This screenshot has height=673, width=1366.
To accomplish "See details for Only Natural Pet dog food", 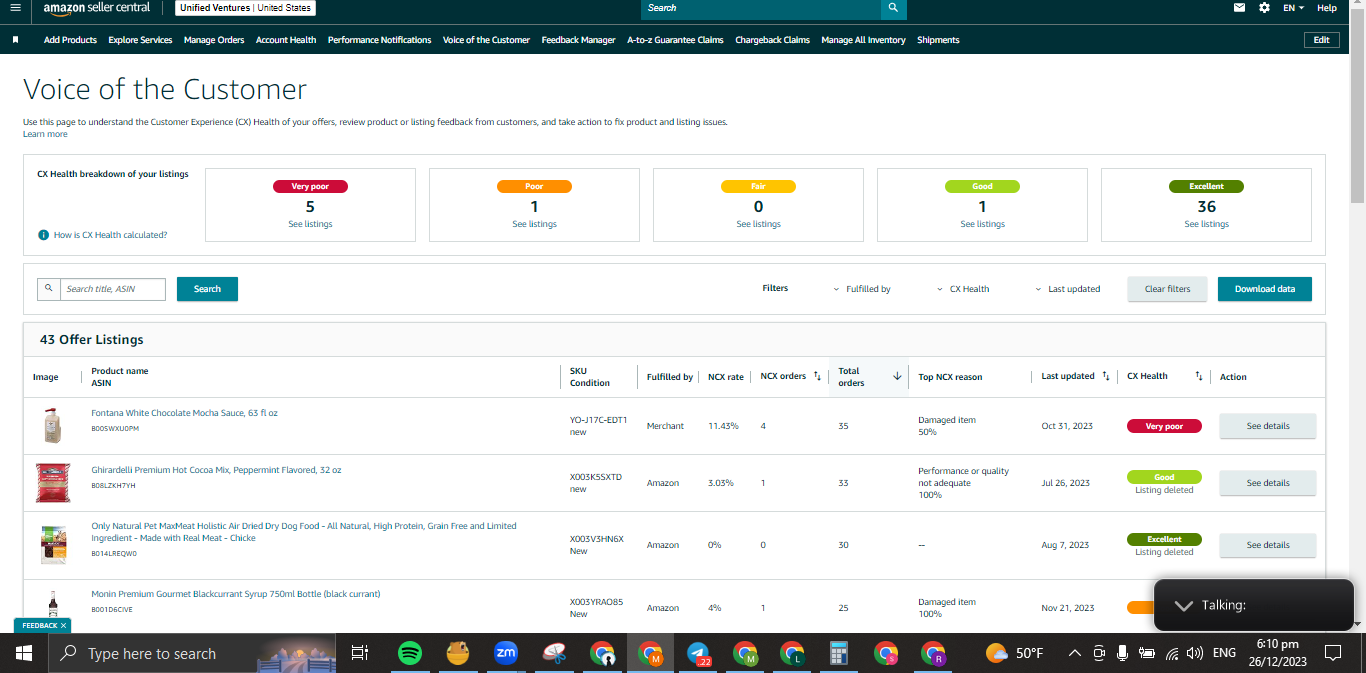I will click(x=1267, y=545).
